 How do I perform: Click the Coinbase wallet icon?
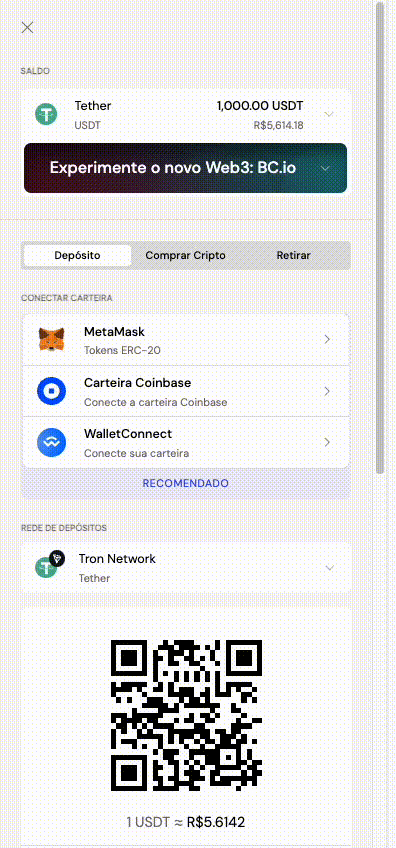coord(51,391)
